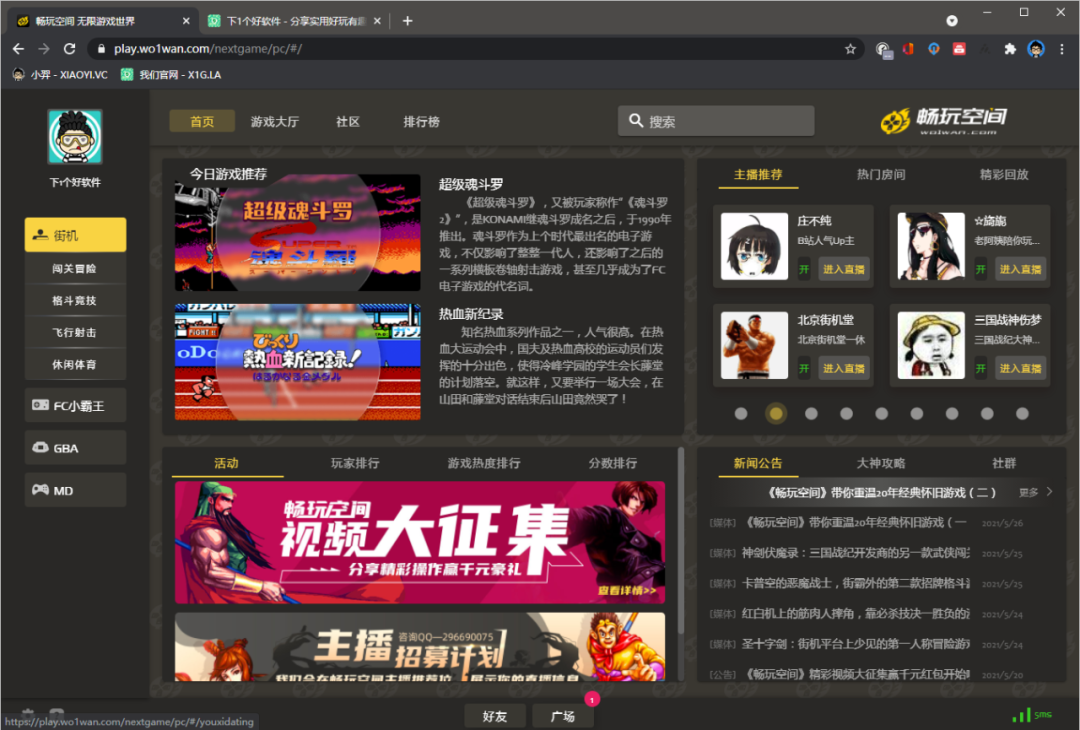The width and height of the screenshot is (1080, 730).
Task: Enter 庄不纯's live stream
Action: pyautogui.click(x=844, y=269)
